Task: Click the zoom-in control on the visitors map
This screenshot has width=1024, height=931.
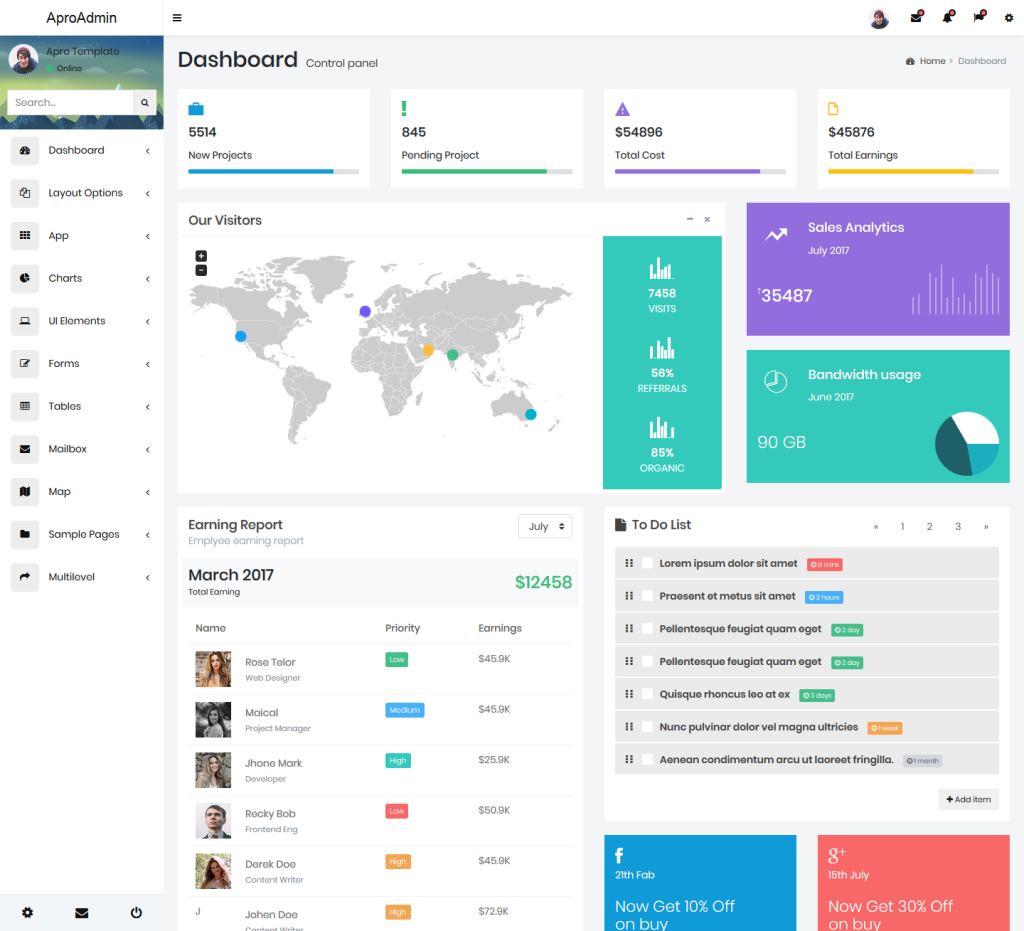Action: (x=200, y=256)
